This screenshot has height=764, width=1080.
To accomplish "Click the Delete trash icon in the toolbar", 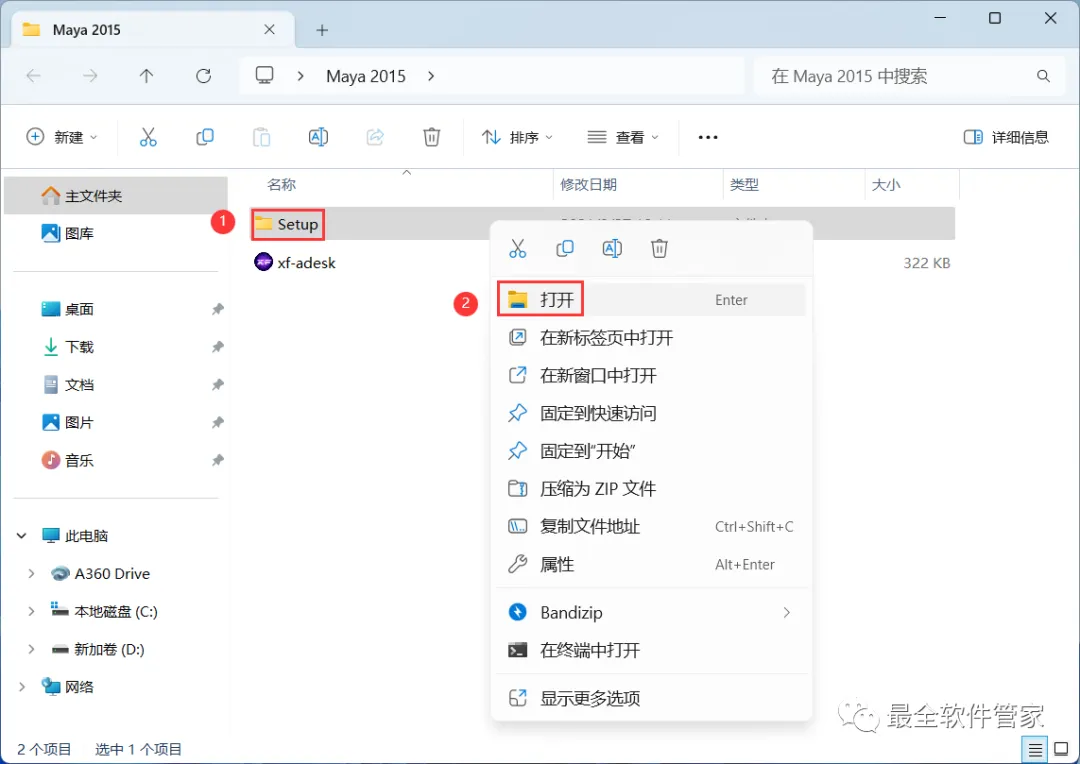I will (431, 137).
